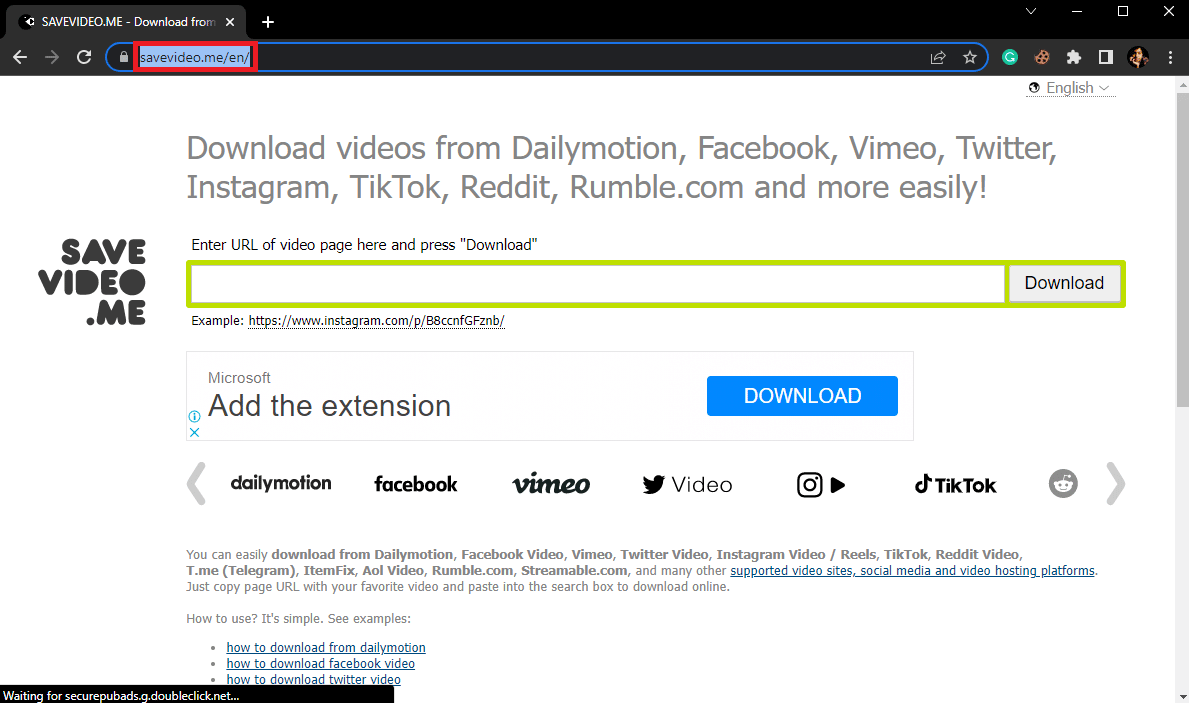This screenshot has width=1189, height=703.
Task: Reload the page with the refresh icon
Action: click(x=84, y=57)
